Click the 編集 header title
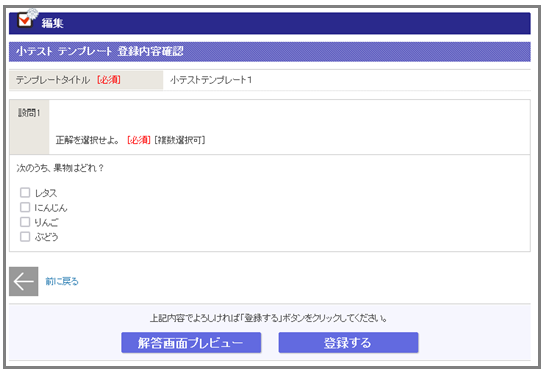This screenshot has height=372, width=544. point(52,23)
